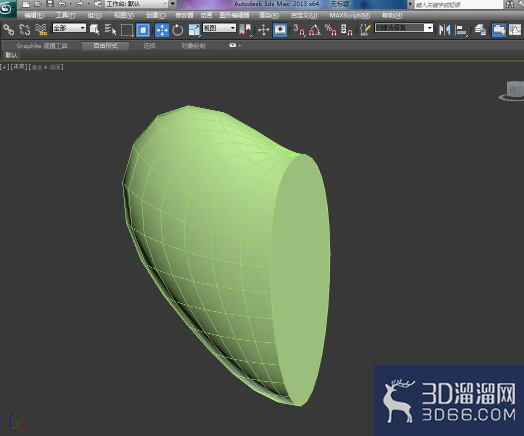524x436 pixels.
Task: Select the Select and Link chain tool
Action: click(x=9, y=30)
